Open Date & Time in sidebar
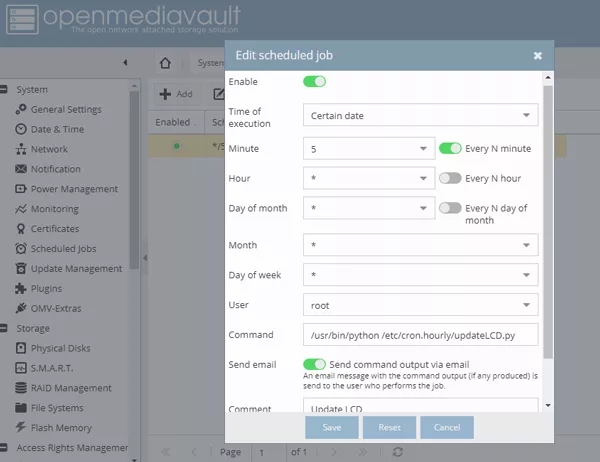This screenshot has height=462, width=600. pyautogui.click(x=57, y=129)
